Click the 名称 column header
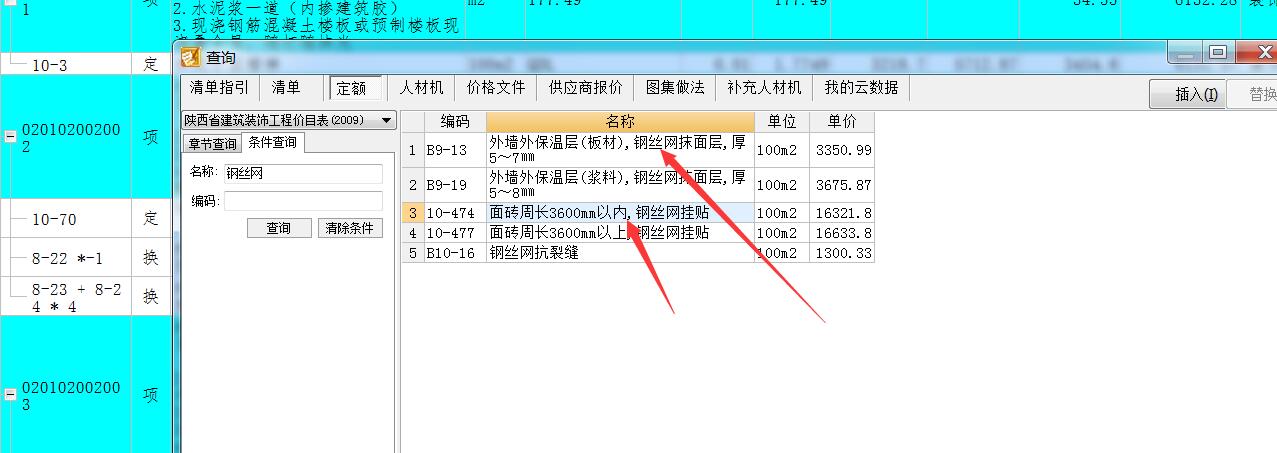Image resolution: width=1277 pixels, height=453 pixels. click(x=620, y=121)
